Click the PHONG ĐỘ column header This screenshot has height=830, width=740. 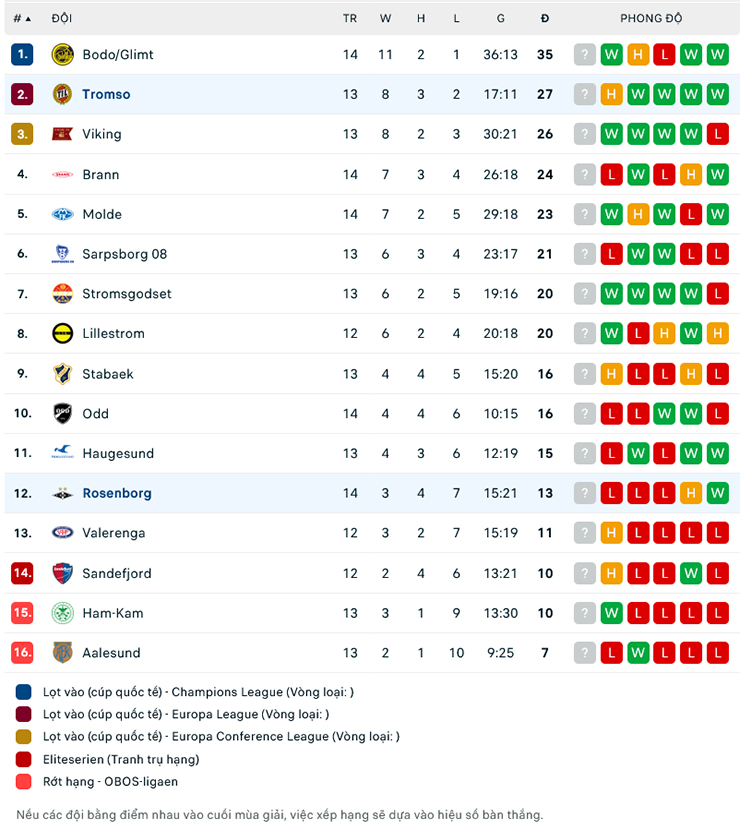[651, 18]
